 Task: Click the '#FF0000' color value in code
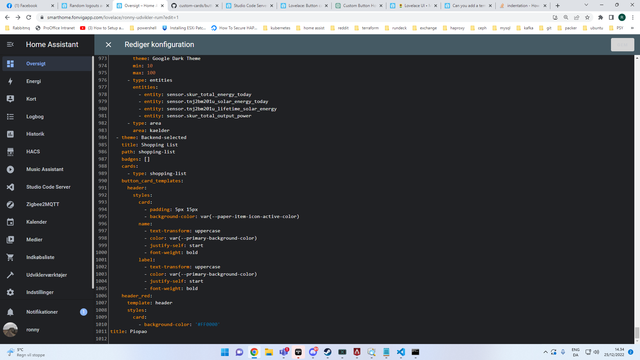point(207,324)
